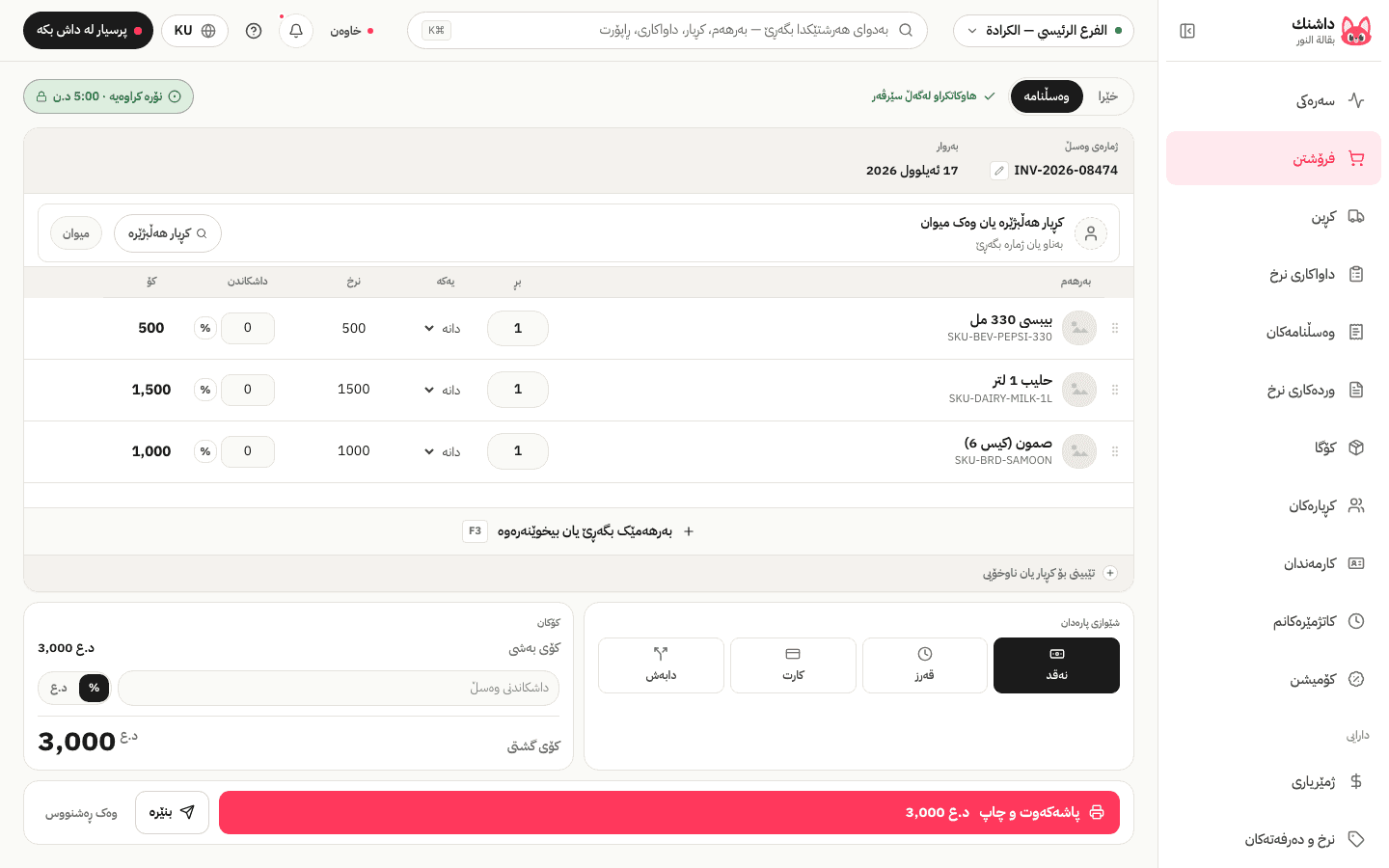Toggle the % discount unit for صمون row
The height and width of the screenshot is (868, 1389).
click(205, 451)
